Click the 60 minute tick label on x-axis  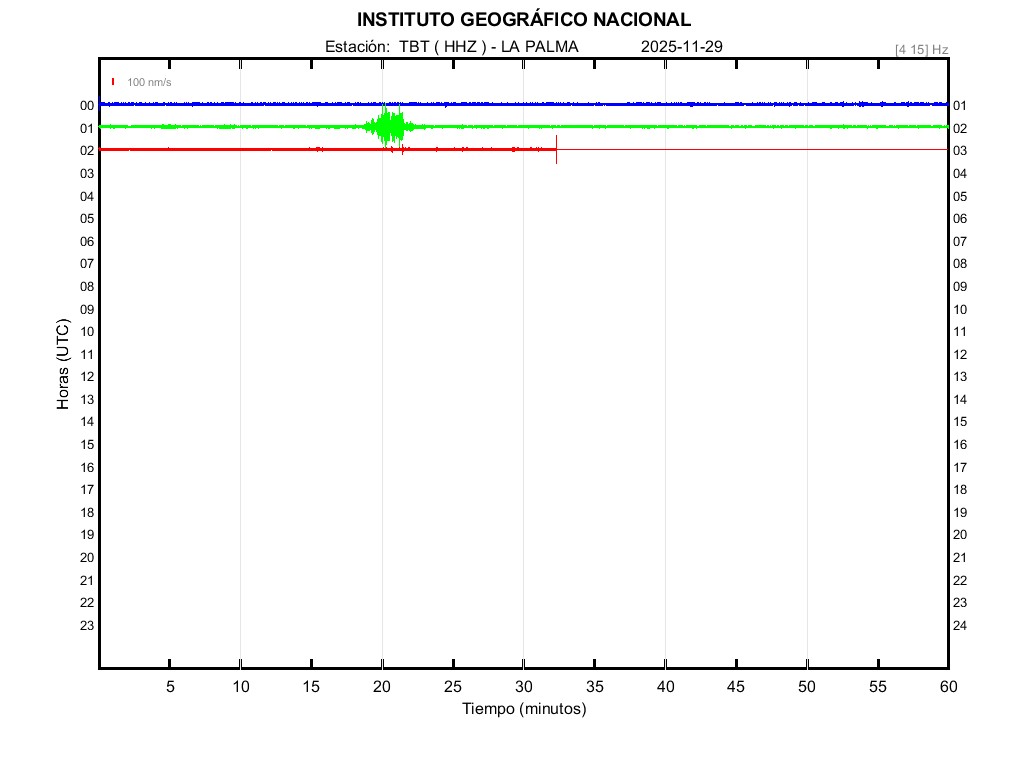click(948, 686)
